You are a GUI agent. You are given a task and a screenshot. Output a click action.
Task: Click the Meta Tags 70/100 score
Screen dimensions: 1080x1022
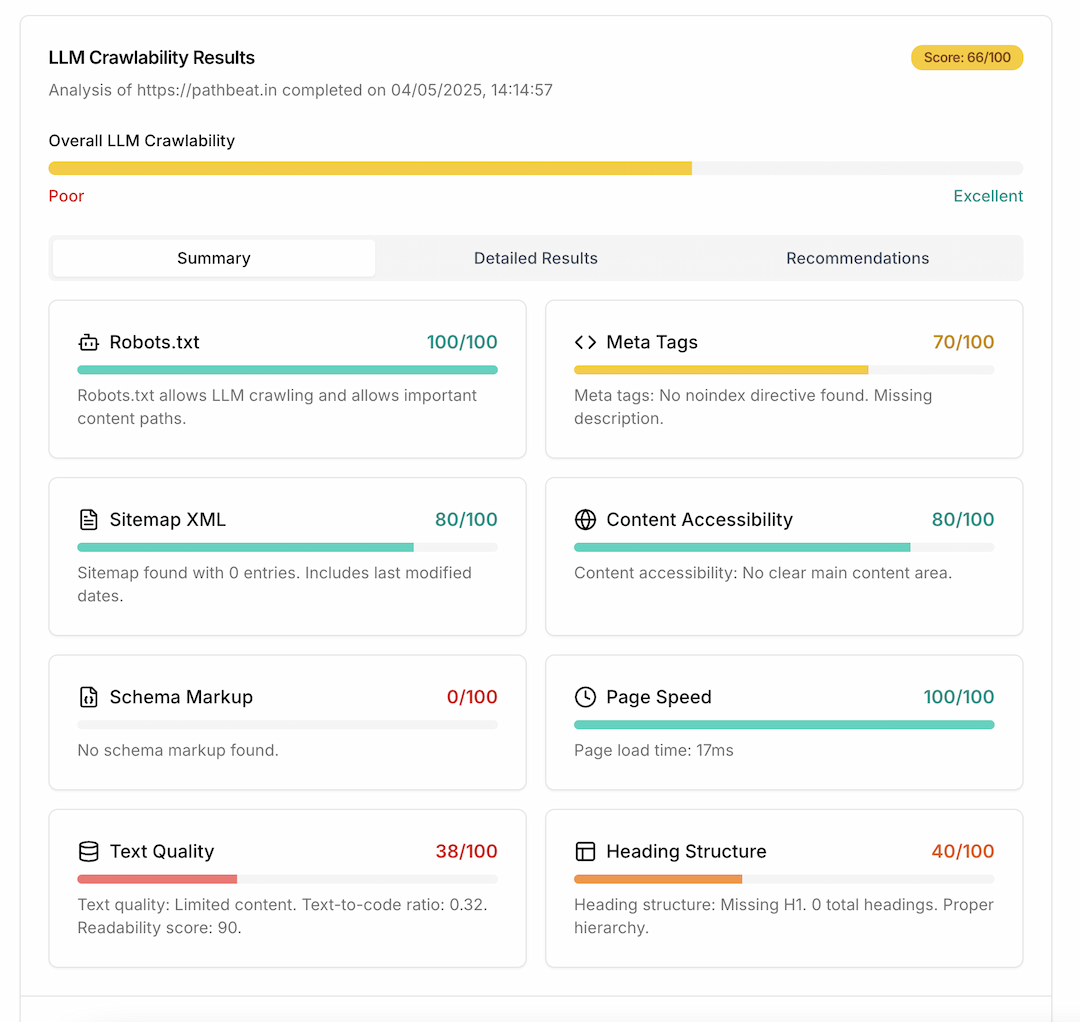[x=963, y=342]
